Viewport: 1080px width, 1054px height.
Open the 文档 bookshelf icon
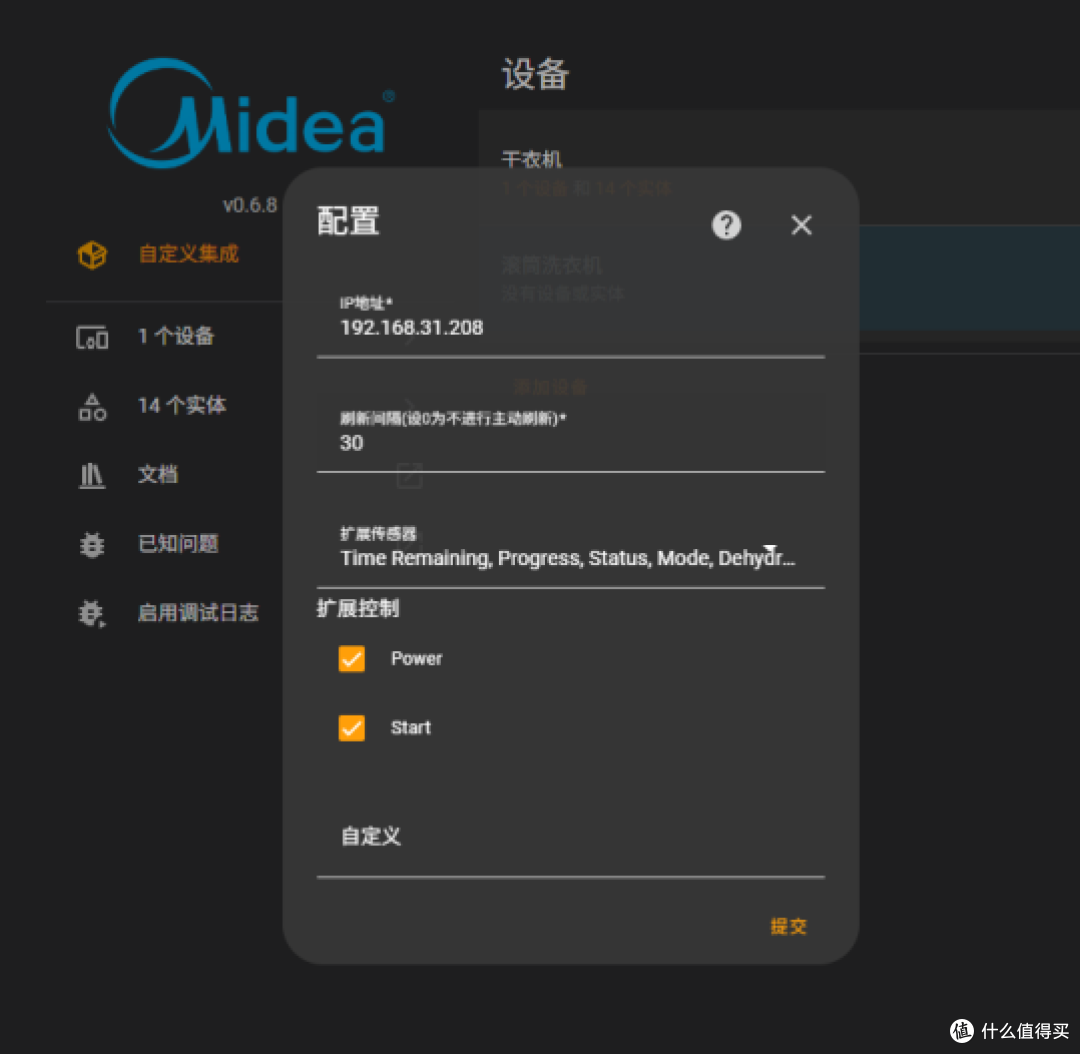coord(92,475)
